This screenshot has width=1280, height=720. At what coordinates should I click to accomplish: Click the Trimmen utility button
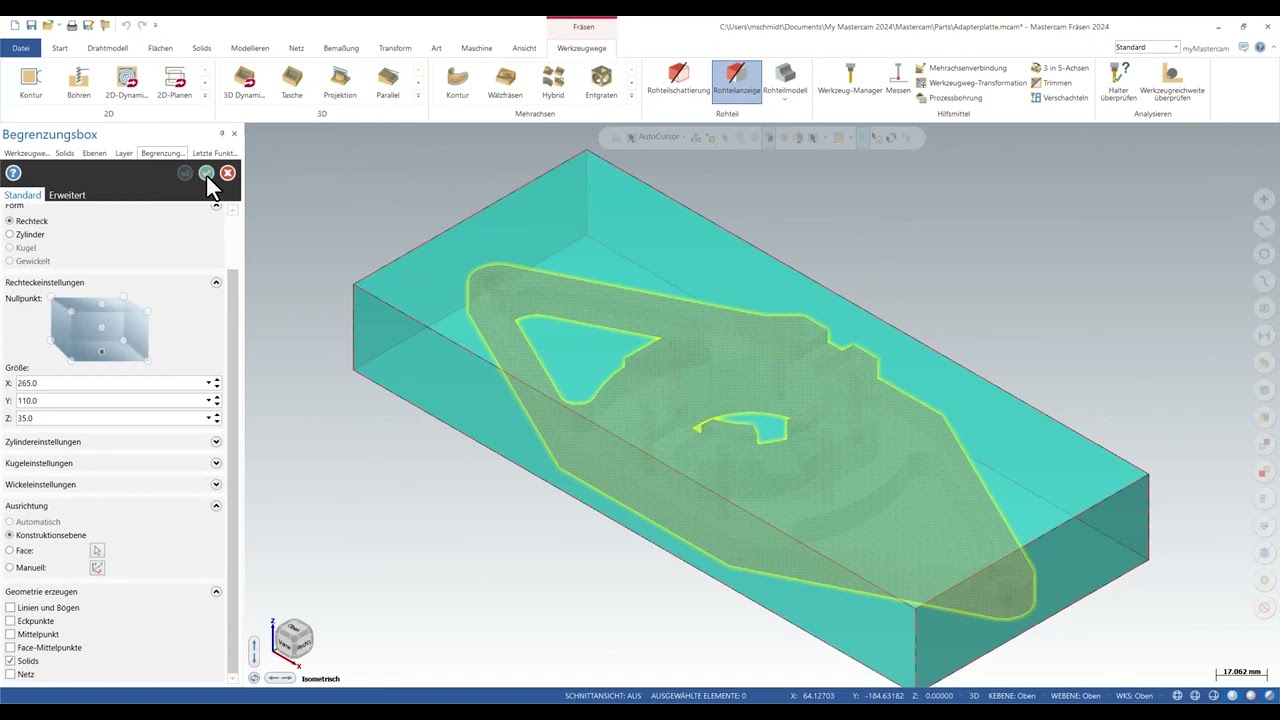(x=1051, y=83)
